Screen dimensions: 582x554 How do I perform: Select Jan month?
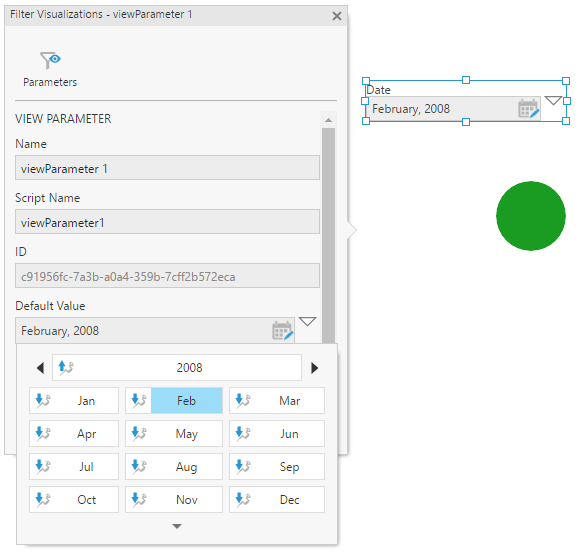(x=86, y=401)
